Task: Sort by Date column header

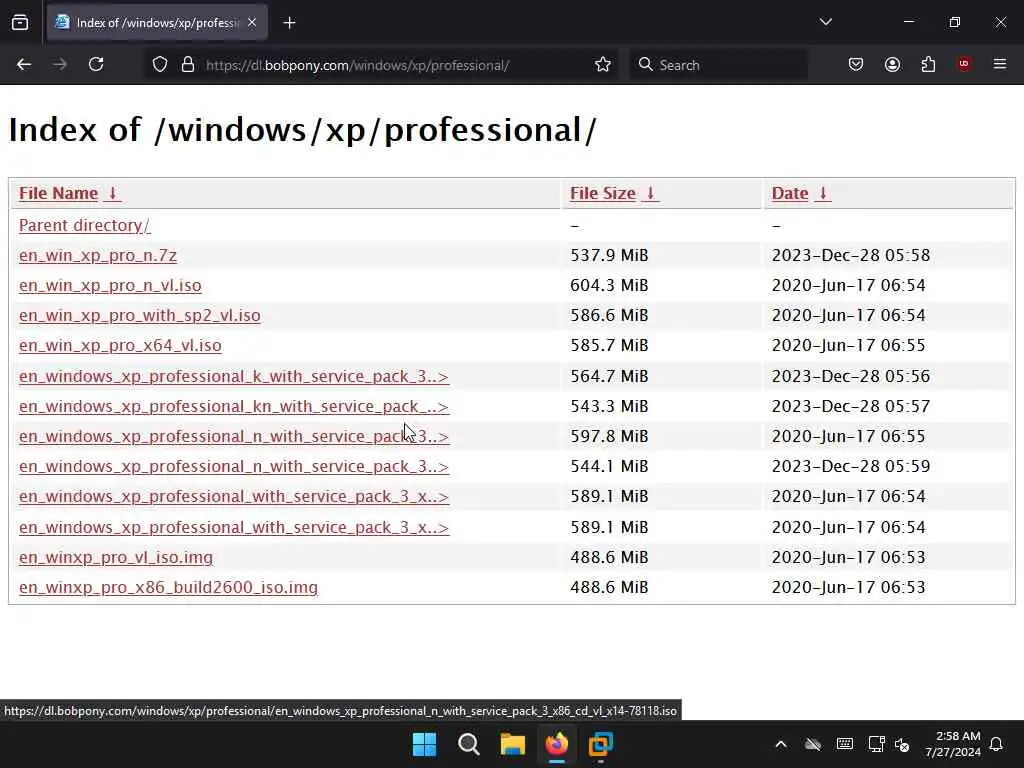Action: tap(790, 193)
